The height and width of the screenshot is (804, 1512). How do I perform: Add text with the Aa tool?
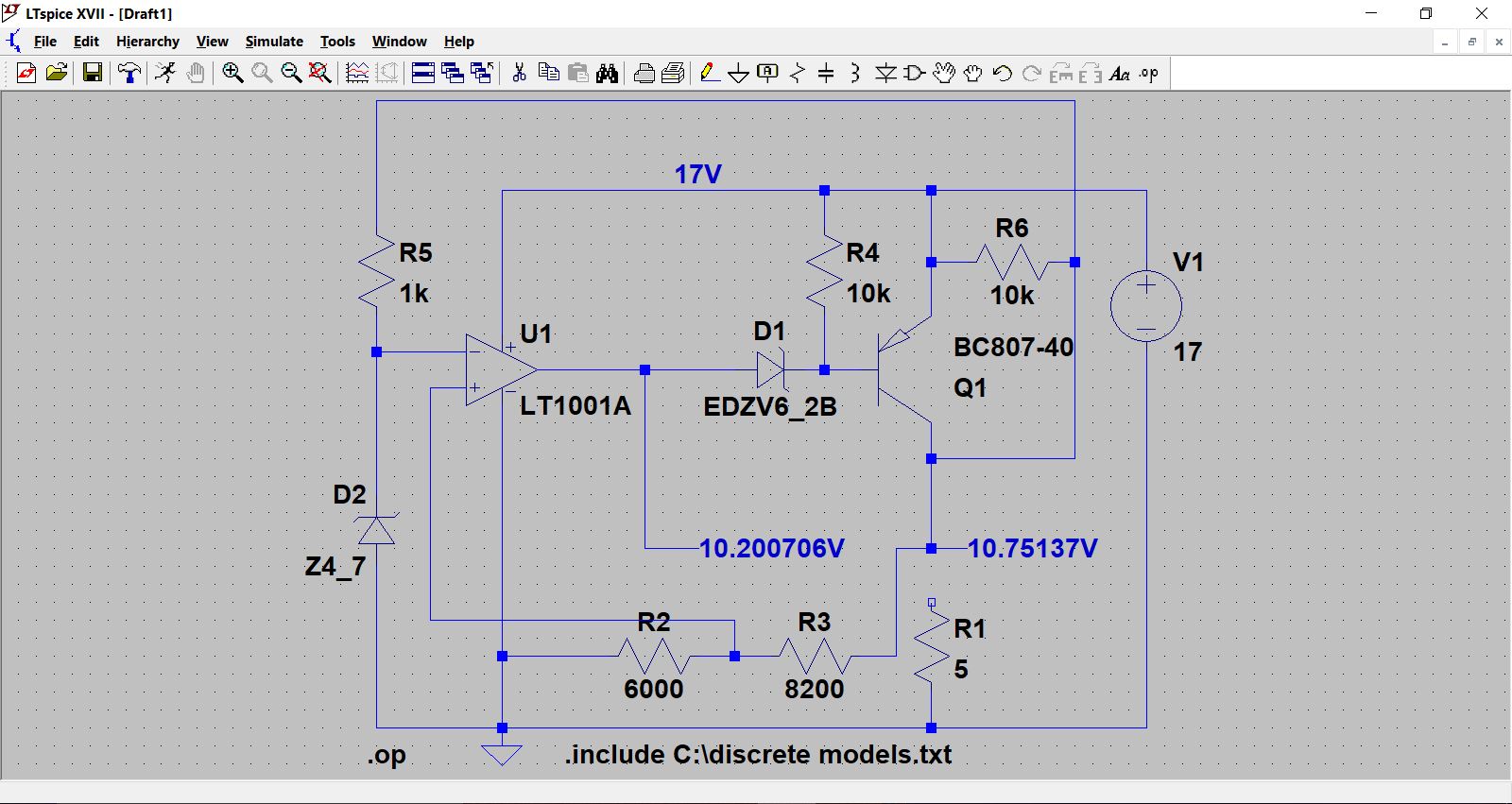pos(1120,73)
